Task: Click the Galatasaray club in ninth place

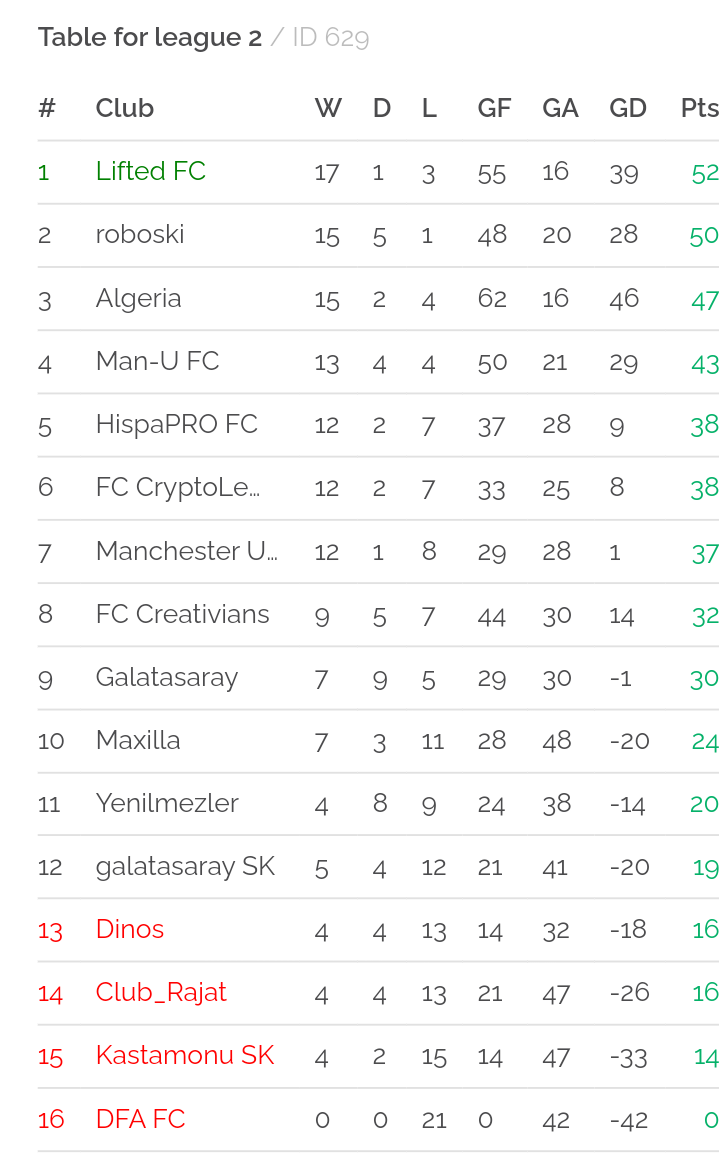Action: 167,677
